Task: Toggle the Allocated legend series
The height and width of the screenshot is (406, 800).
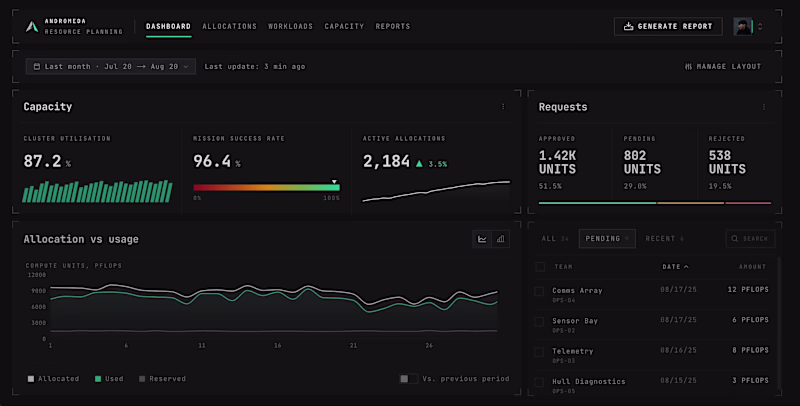Action: coord(54,378)
